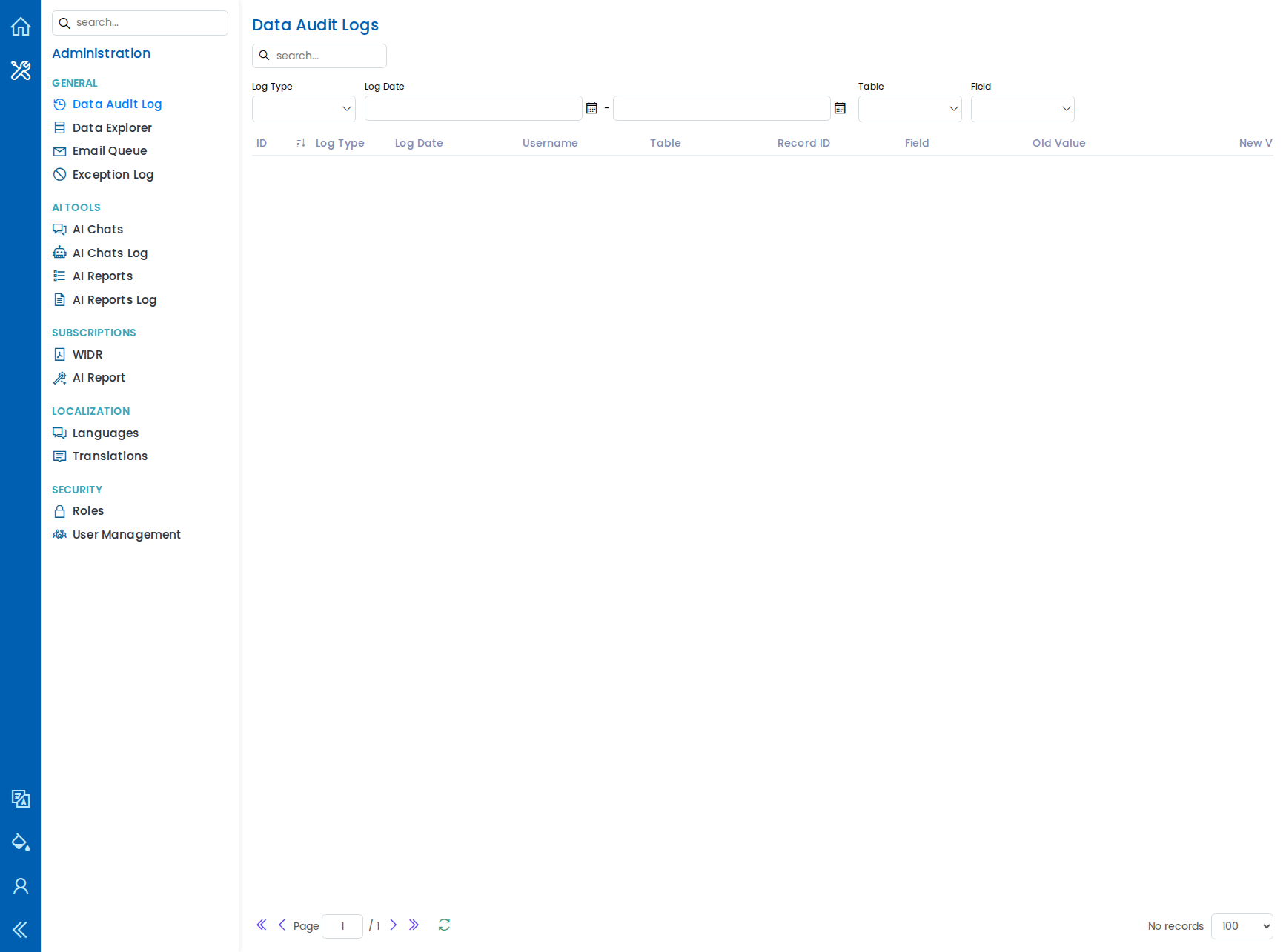Sort by Old Value column header

coord(1058,143)
